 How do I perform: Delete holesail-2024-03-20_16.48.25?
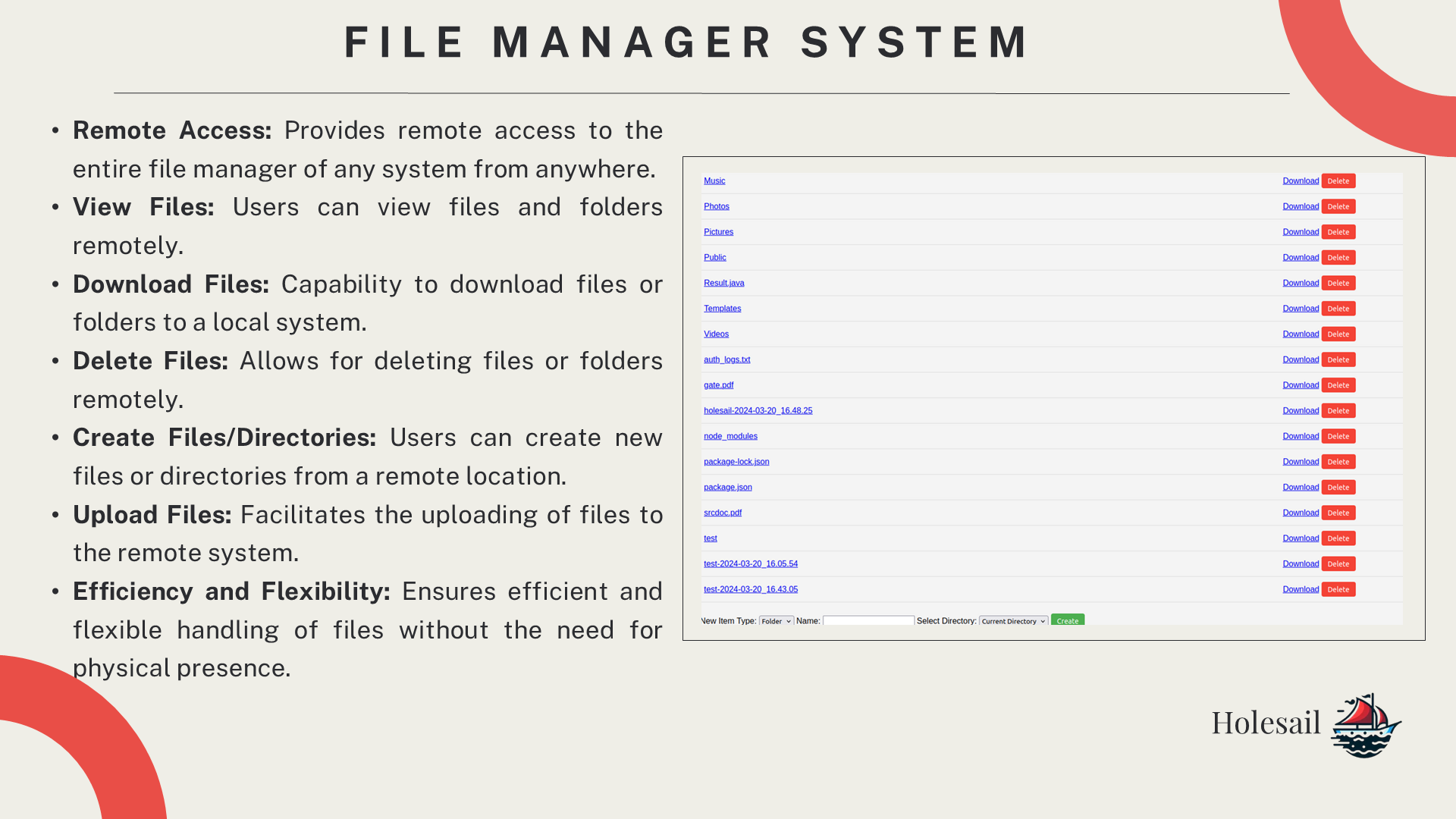[x=1338, y=411]
